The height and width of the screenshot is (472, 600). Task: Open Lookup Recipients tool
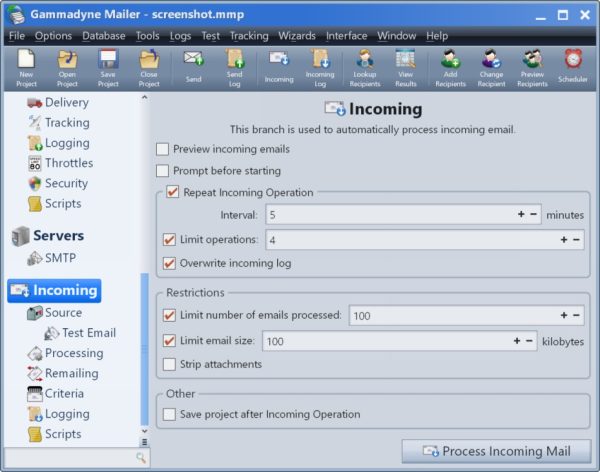(x=365, y=67)
